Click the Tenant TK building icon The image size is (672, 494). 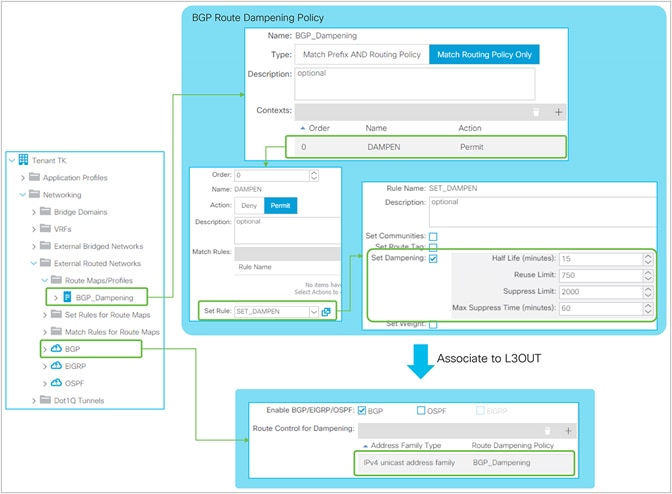23,160
